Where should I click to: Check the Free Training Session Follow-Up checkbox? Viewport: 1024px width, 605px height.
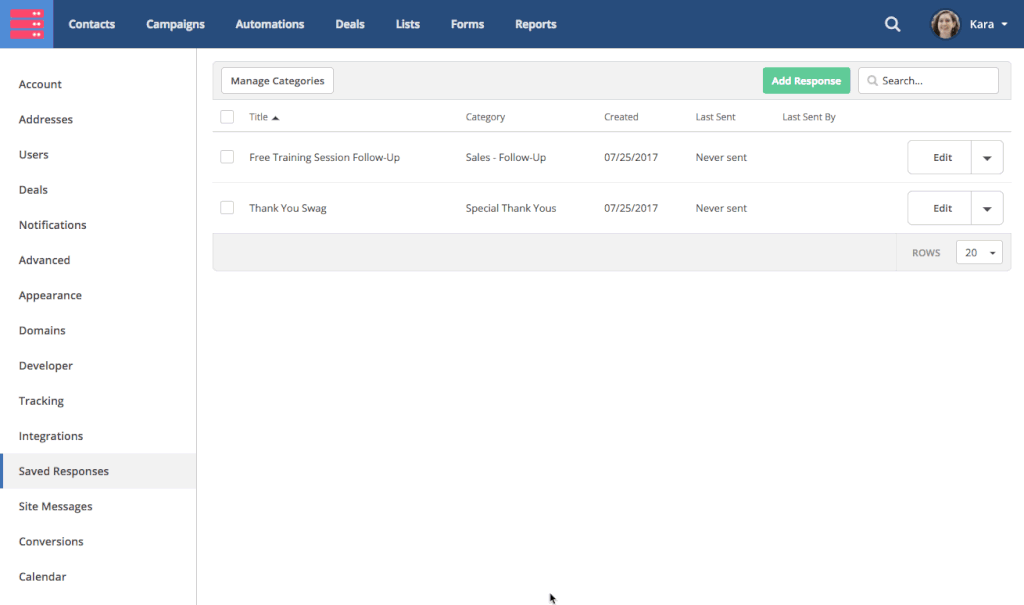click(227, 157)
